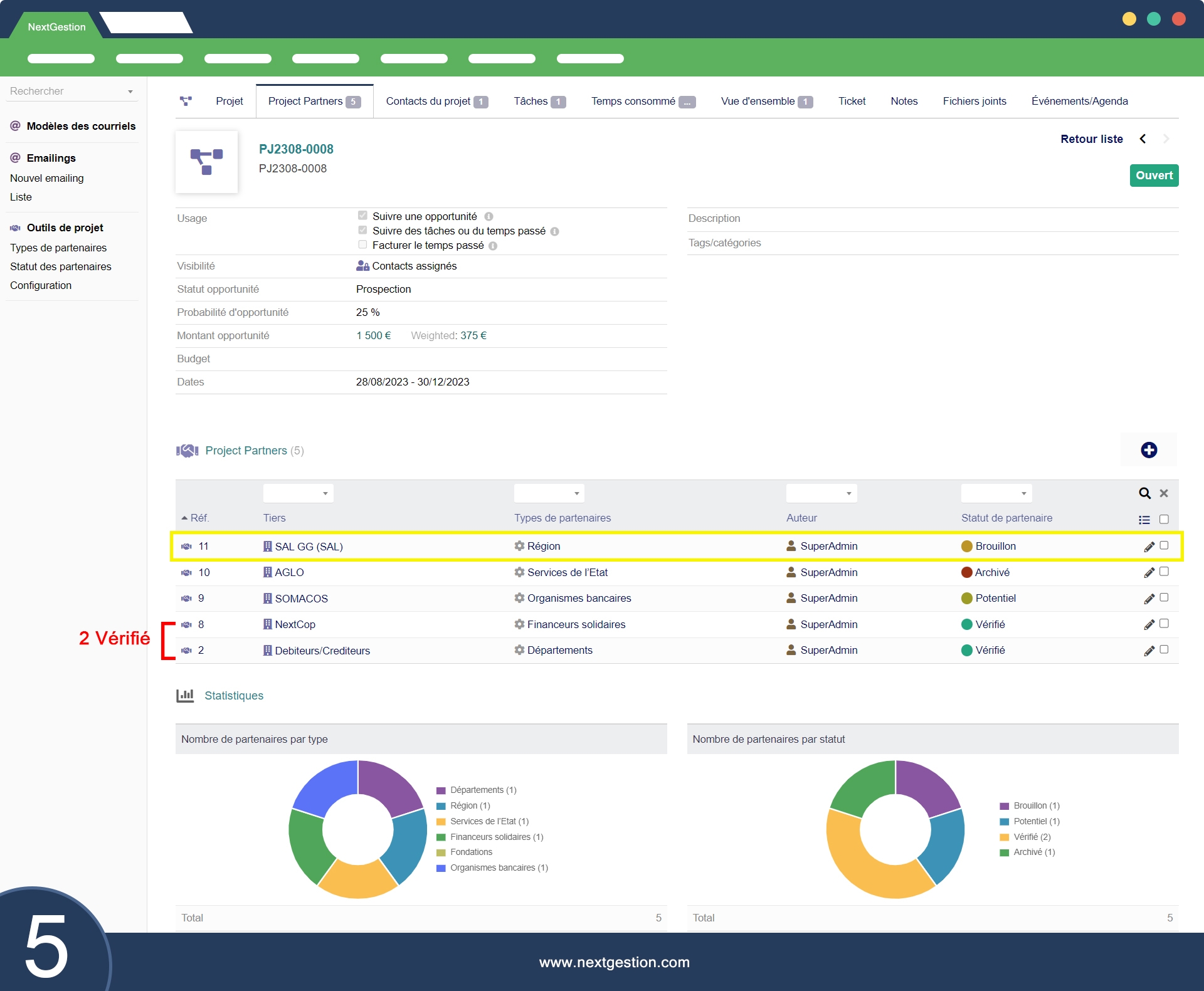Click the add partner plus icon
The height and width of the screenshot is (991, 1204).
point(1149,450)
